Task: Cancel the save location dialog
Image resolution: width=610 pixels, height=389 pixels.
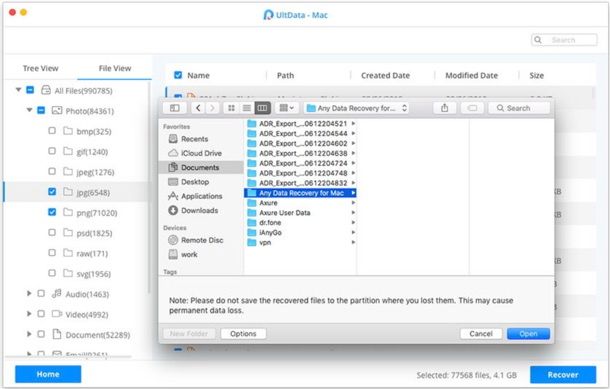Action: 481,334
